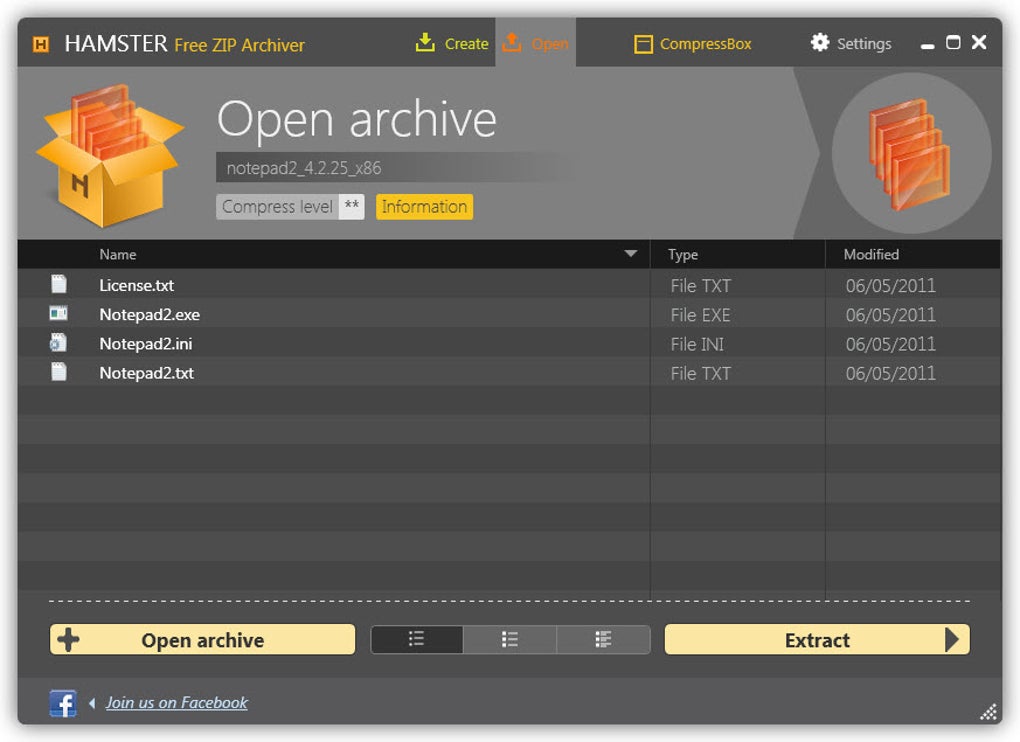1020x742 pixels.
Task: Click the ** compress level indicator
Action: pos(352,207)
